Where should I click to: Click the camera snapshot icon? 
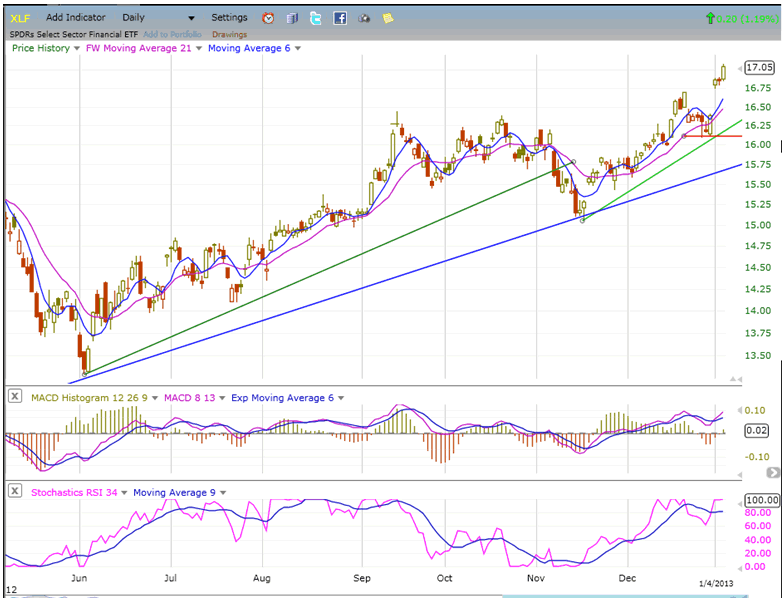pyautogui.click(x=364, y=18)
